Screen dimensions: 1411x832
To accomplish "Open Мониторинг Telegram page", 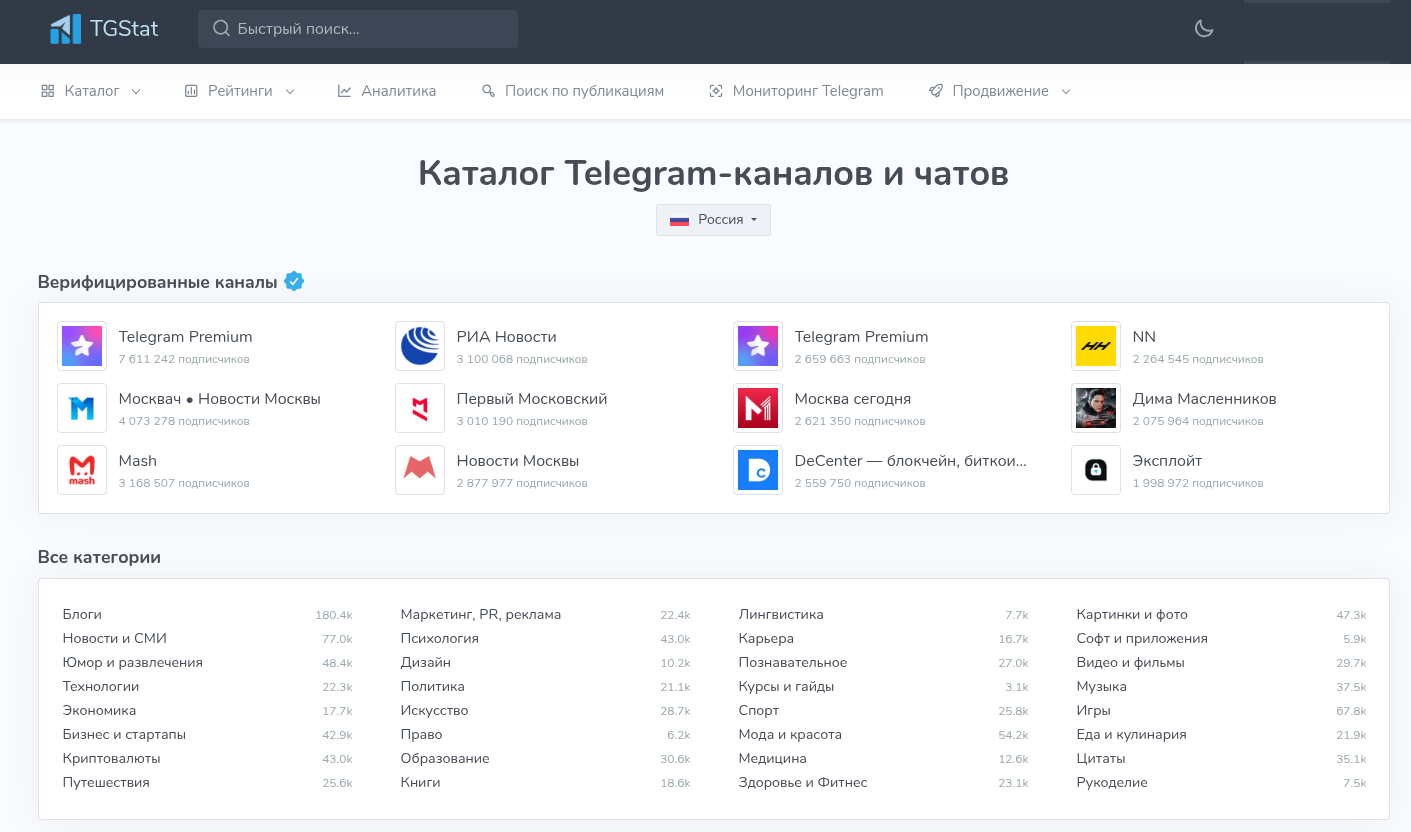I will pos(796,91).
